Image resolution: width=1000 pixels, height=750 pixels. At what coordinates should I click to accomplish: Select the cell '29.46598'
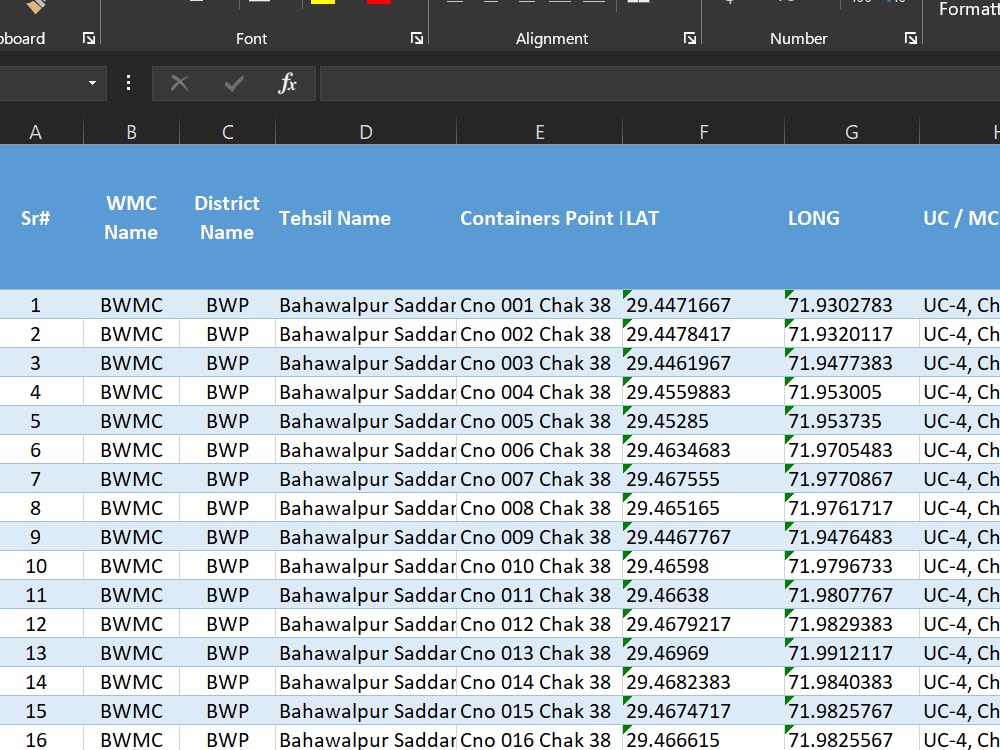point(703,566)
